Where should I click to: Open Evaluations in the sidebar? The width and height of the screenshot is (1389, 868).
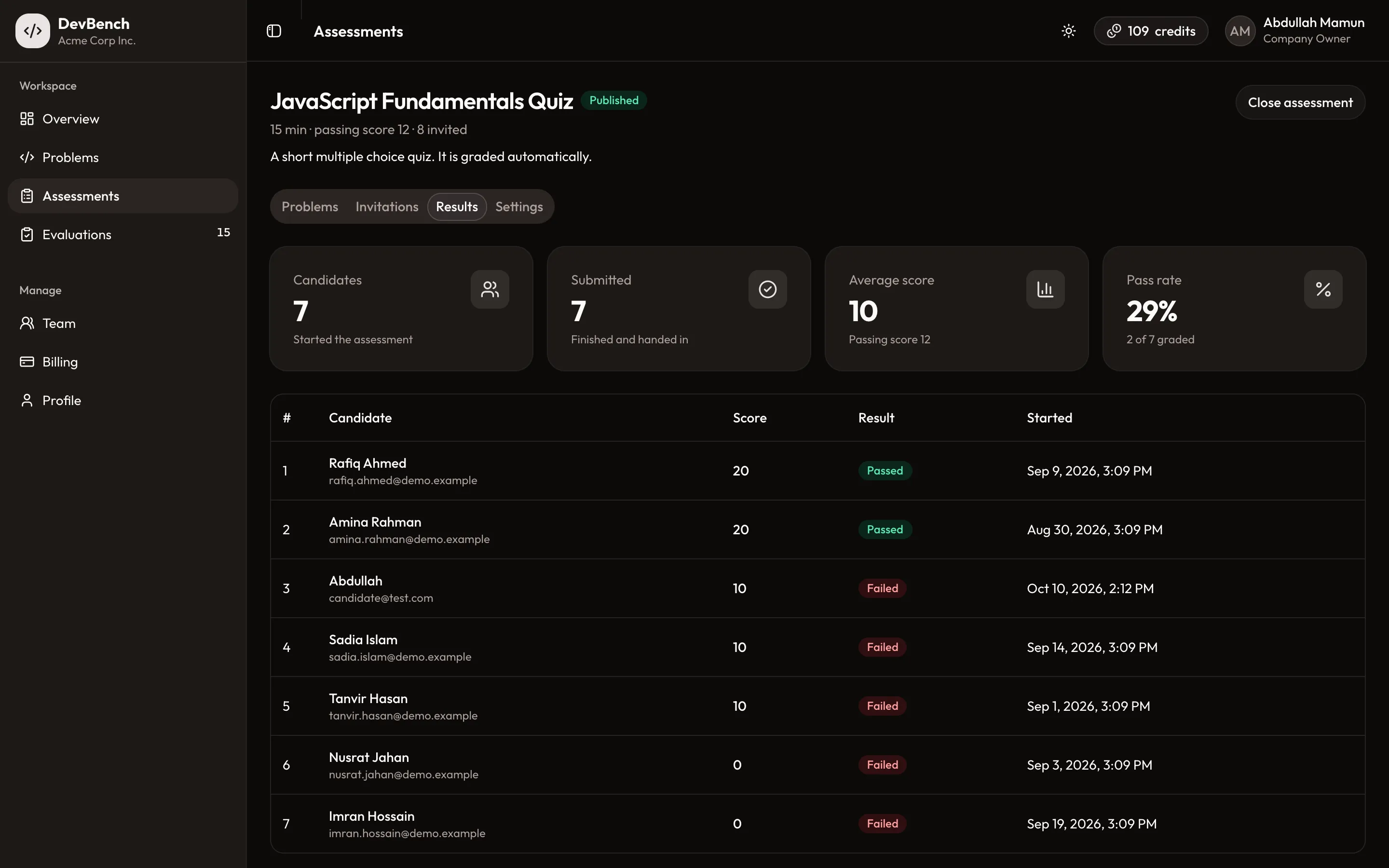(x=123, y=234)
